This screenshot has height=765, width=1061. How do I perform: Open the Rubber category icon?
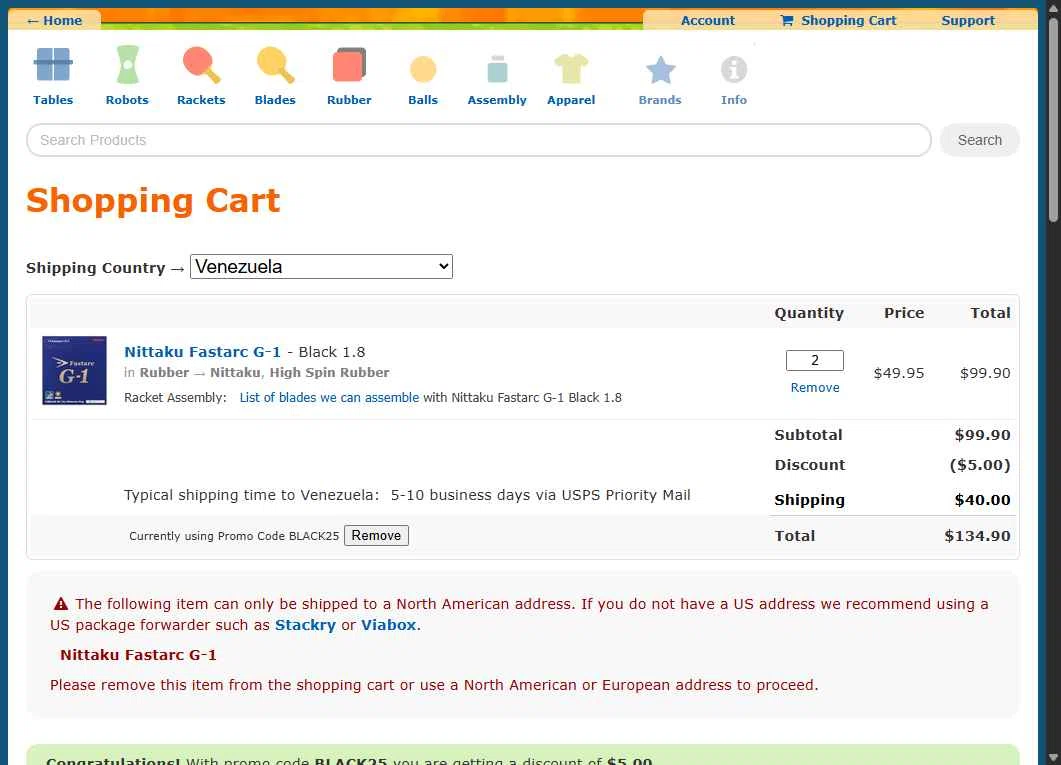point(349,65)
